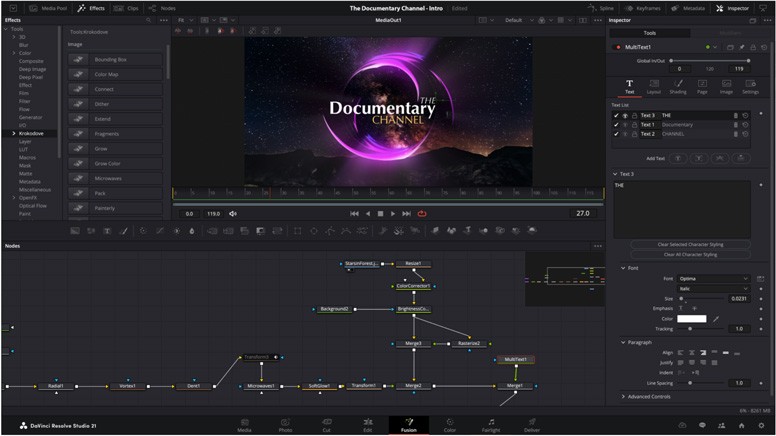Select the Paint brush tool in toolbar
776x436 pixels.
pos(124,231)
